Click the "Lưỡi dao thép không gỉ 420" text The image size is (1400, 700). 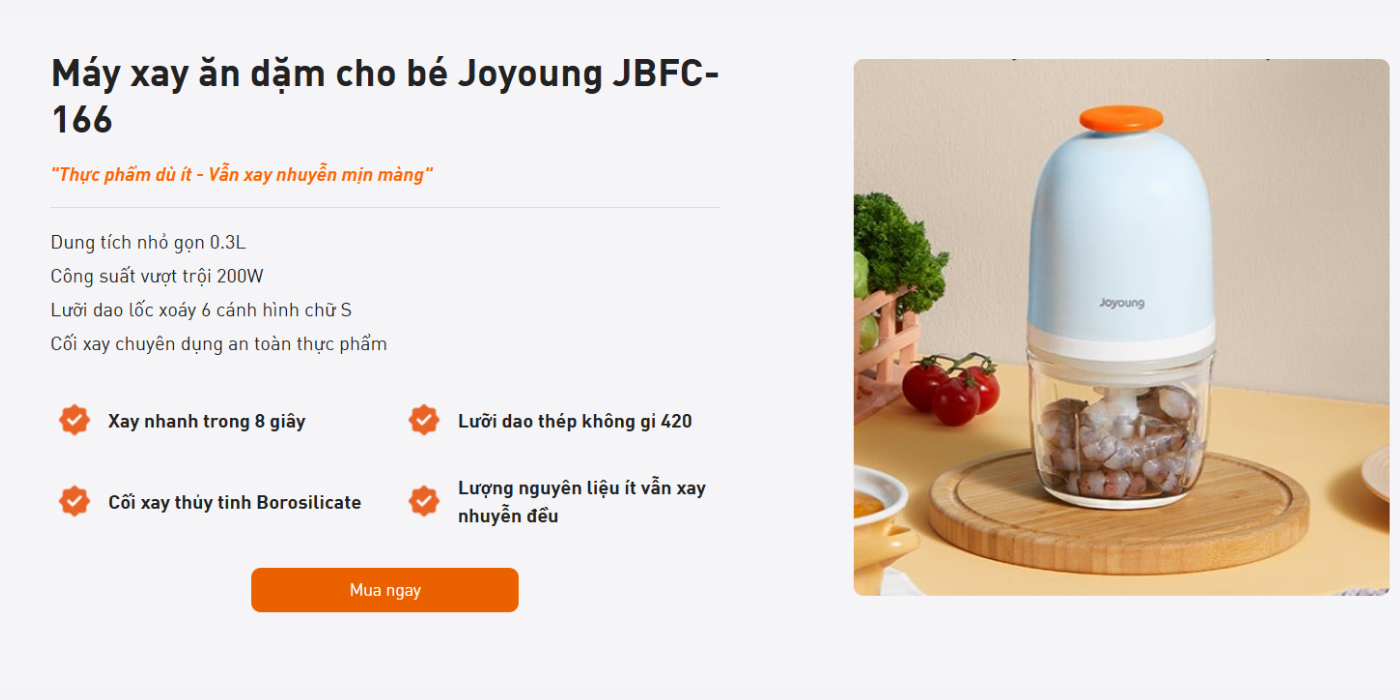pos(574,421)
